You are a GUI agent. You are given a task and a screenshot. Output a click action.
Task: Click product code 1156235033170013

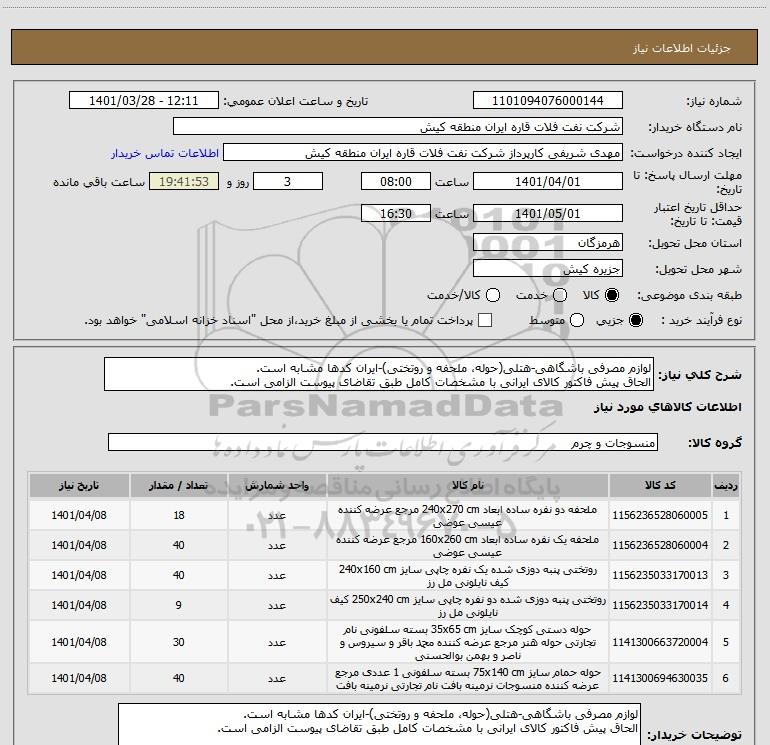click(660, 575)
